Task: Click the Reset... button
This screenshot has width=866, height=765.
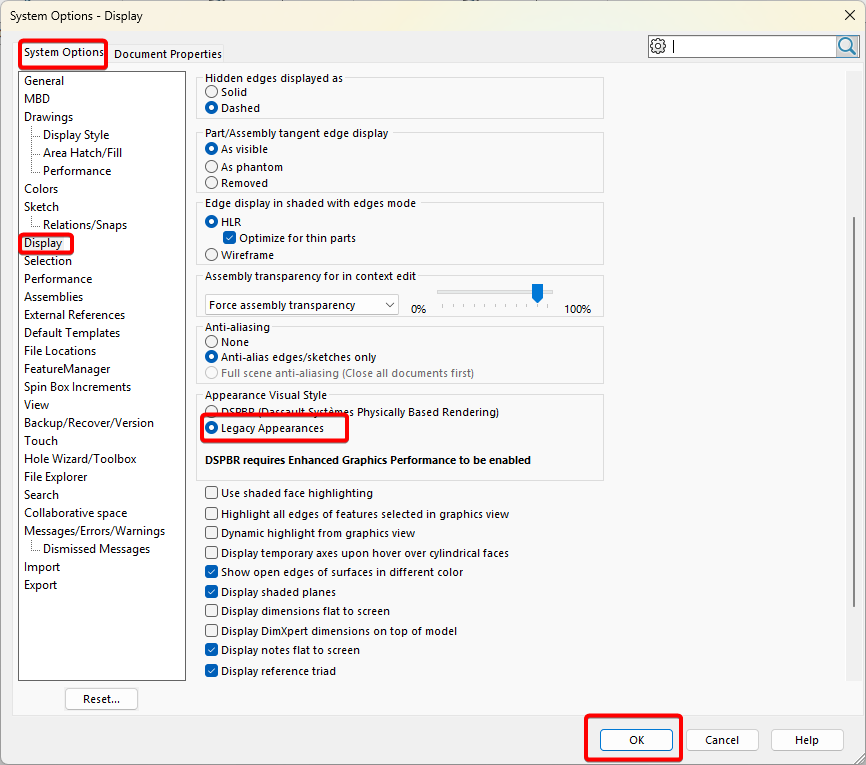Action: (x=102, y=699)
